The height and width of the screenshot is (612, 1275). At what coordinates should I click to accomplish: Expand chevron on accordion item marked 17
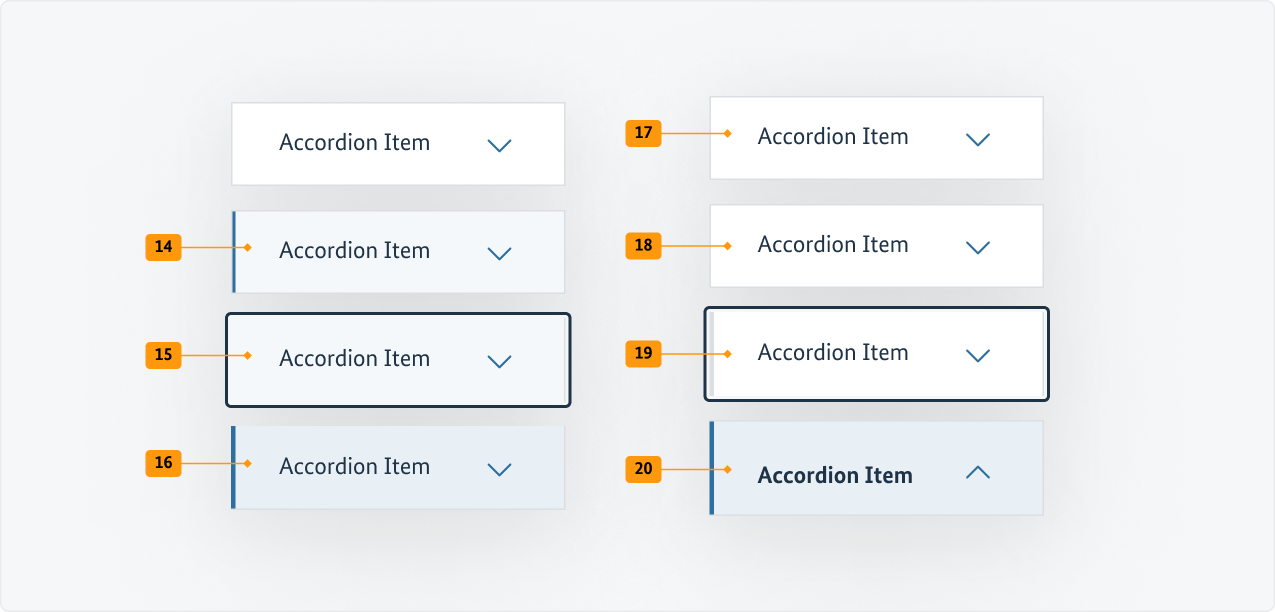tap(978, 139)
